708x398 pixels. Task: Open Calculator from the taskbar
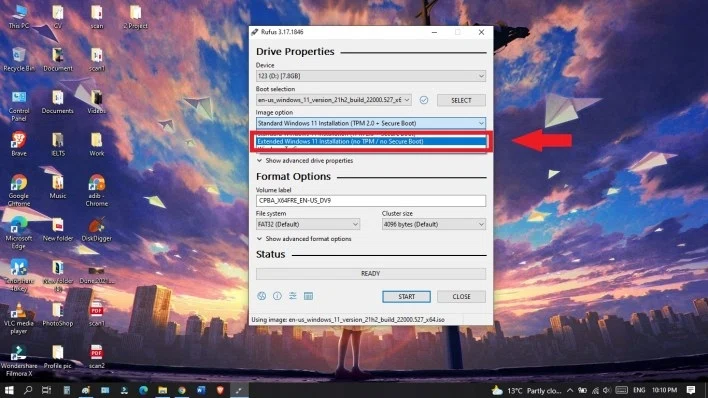(66, 390)
